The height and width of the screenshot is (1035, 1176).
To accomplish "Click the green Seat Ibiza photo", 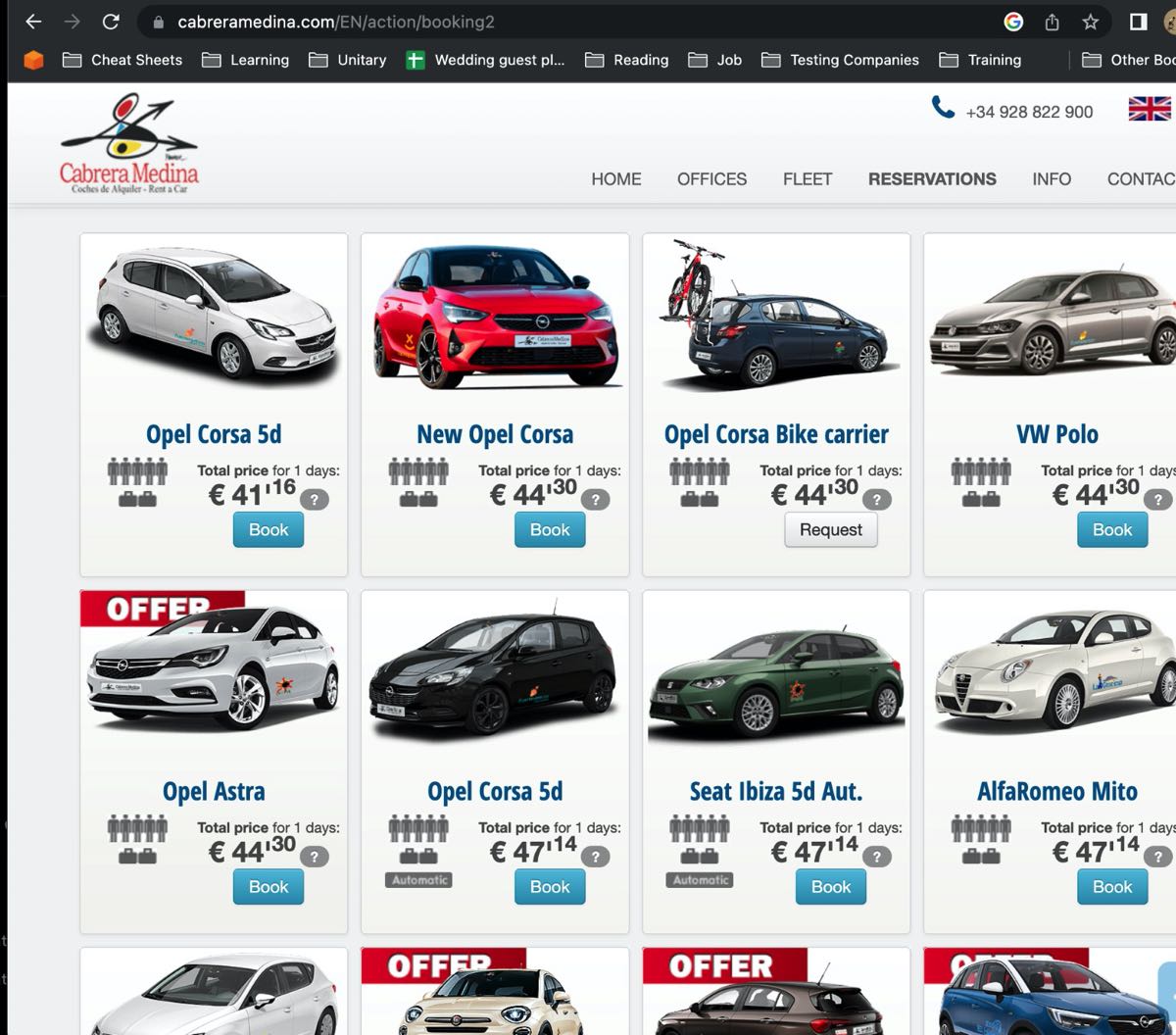I will (776, 682).
